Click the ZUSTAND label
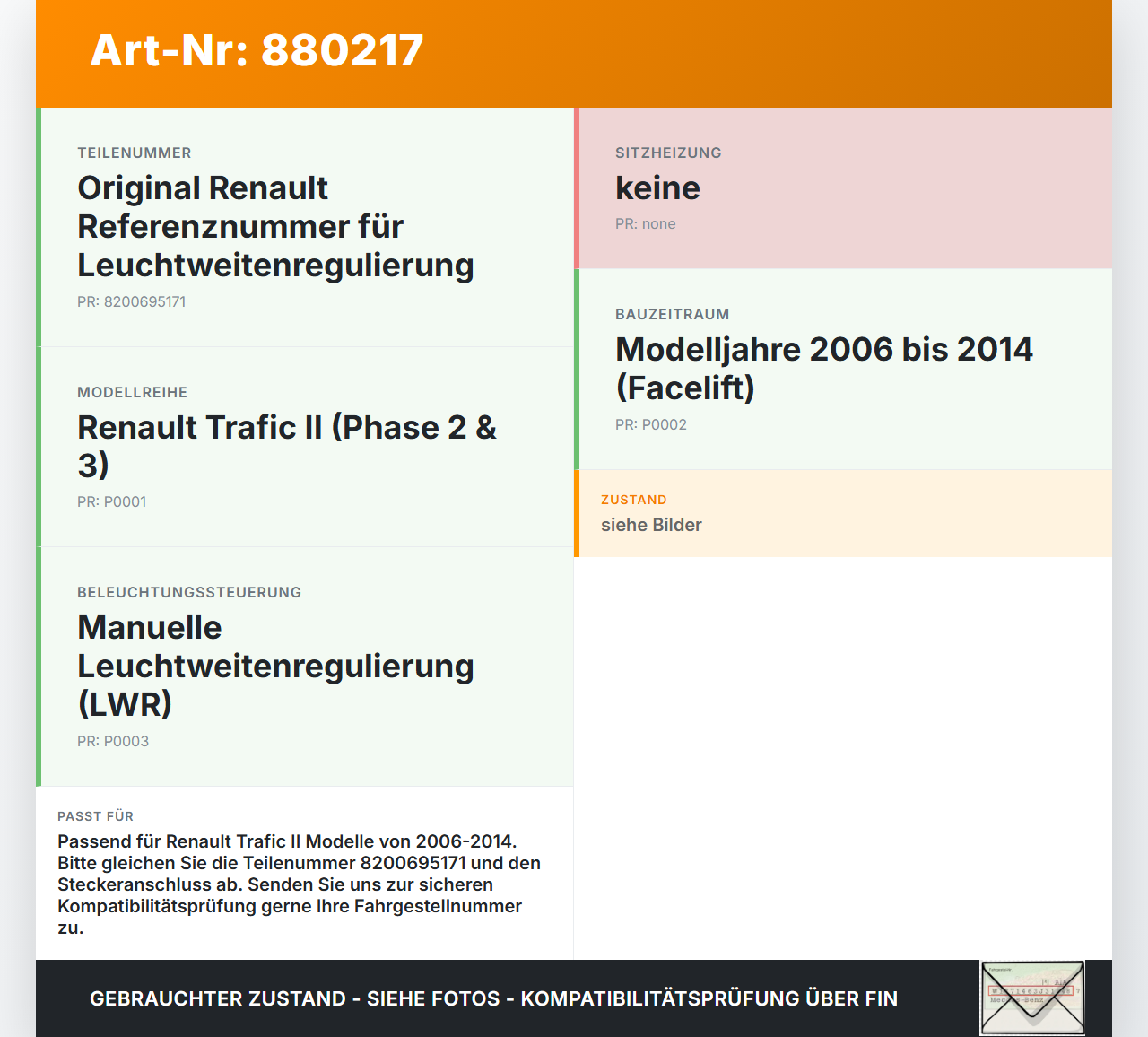1148x1037 pixels. click(x=634, y=500)
